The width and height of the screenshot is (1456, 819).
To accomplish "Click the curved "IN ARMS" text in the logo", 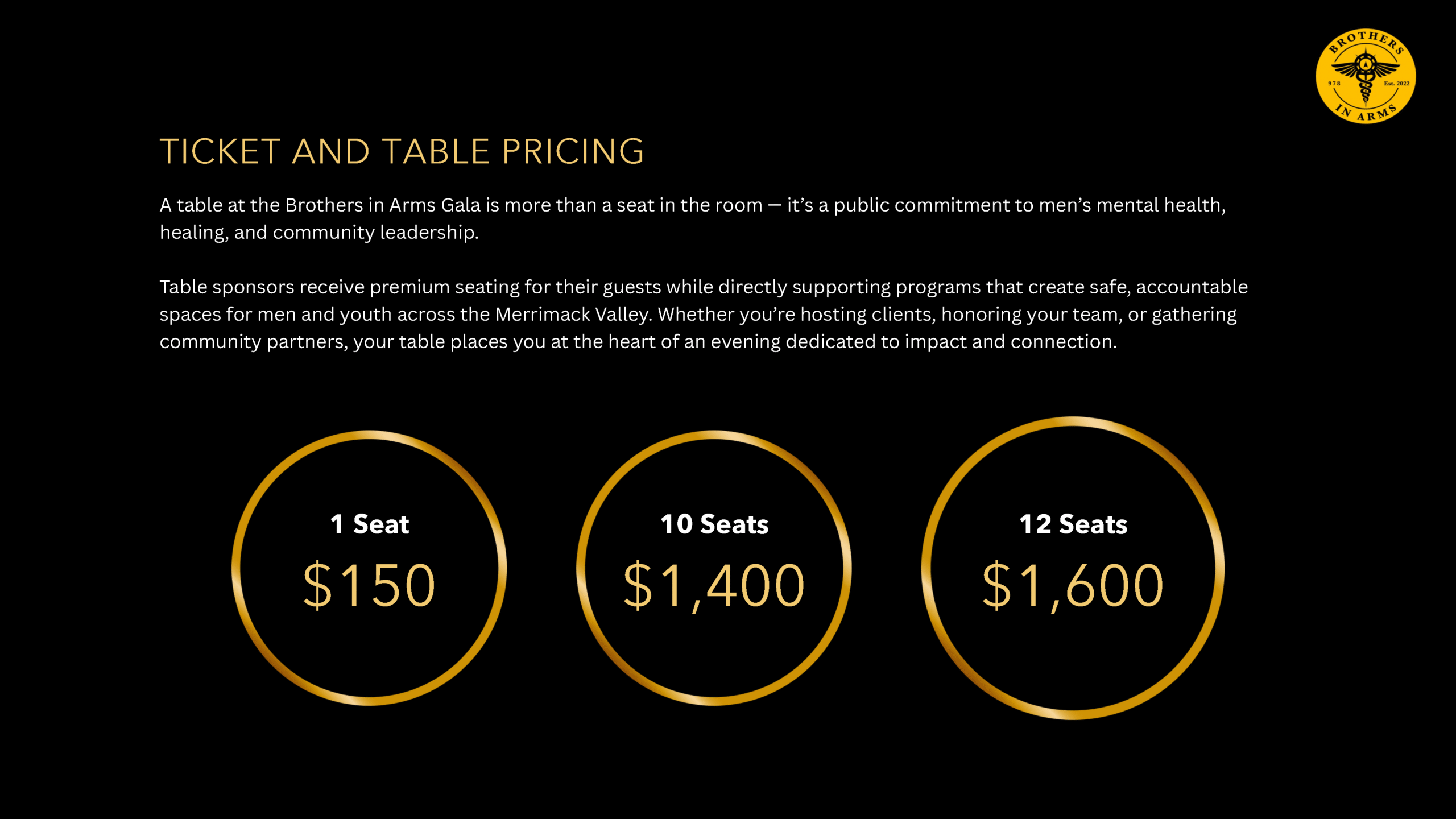I will (x=1366, y=113).
